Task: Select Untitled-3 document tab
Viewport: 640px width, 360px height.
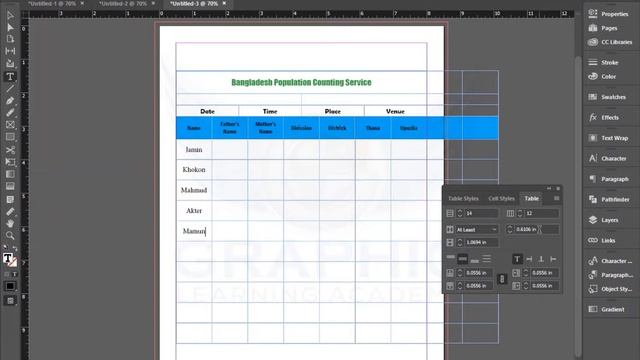Action: [x=194, y=3]
